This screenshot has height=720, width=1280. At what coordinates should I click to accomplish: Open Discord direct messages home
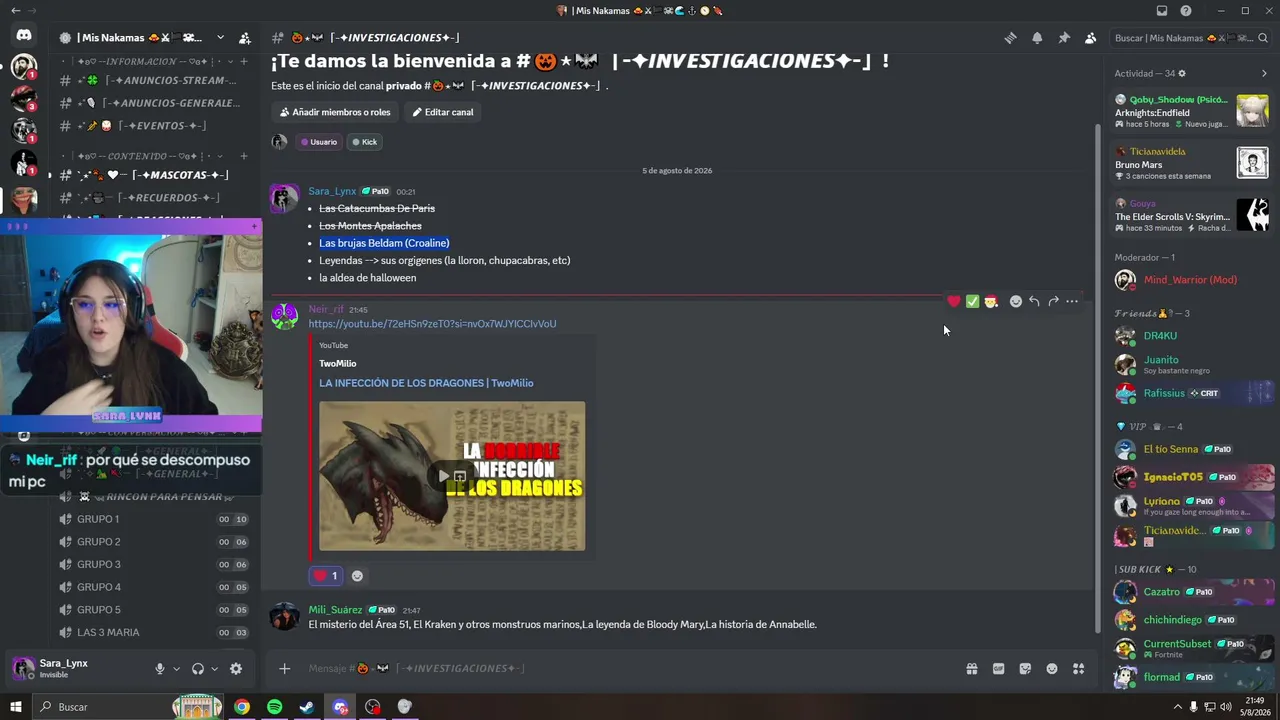point(24,35)
